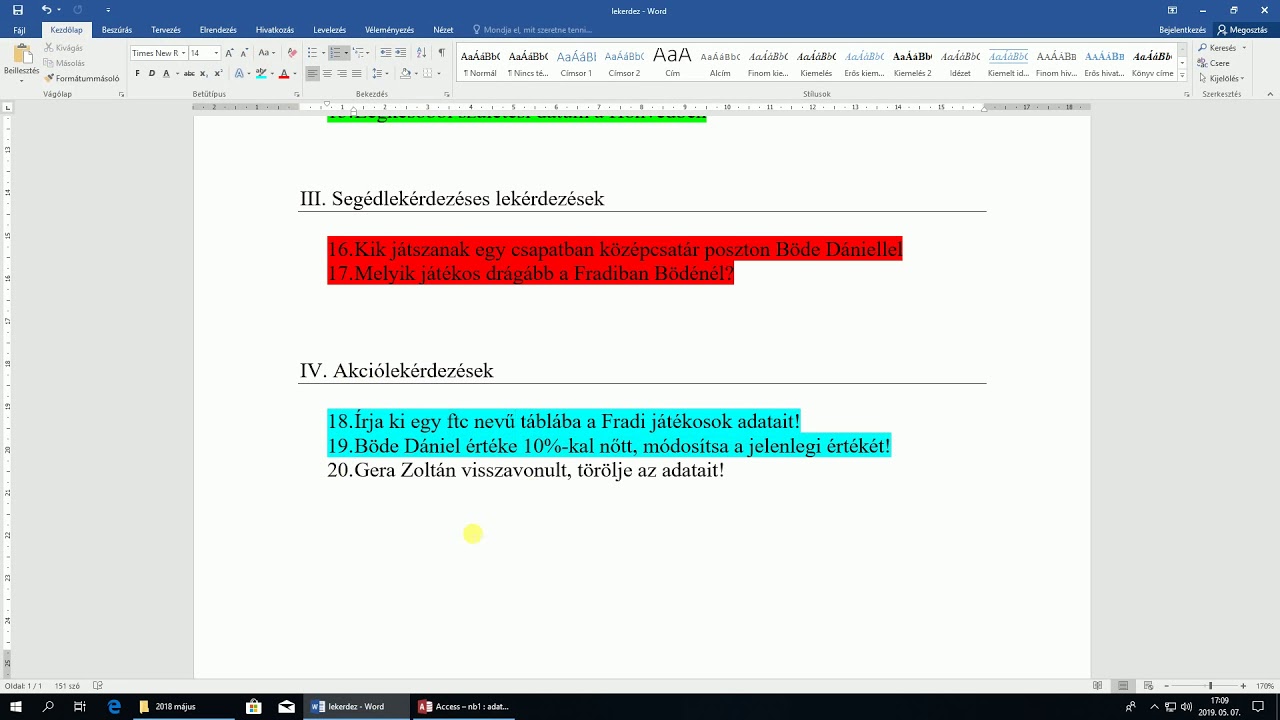Activate the Formátummásoló format painter
This screenshot has width=1280, height=720.
tap(82, 78)
